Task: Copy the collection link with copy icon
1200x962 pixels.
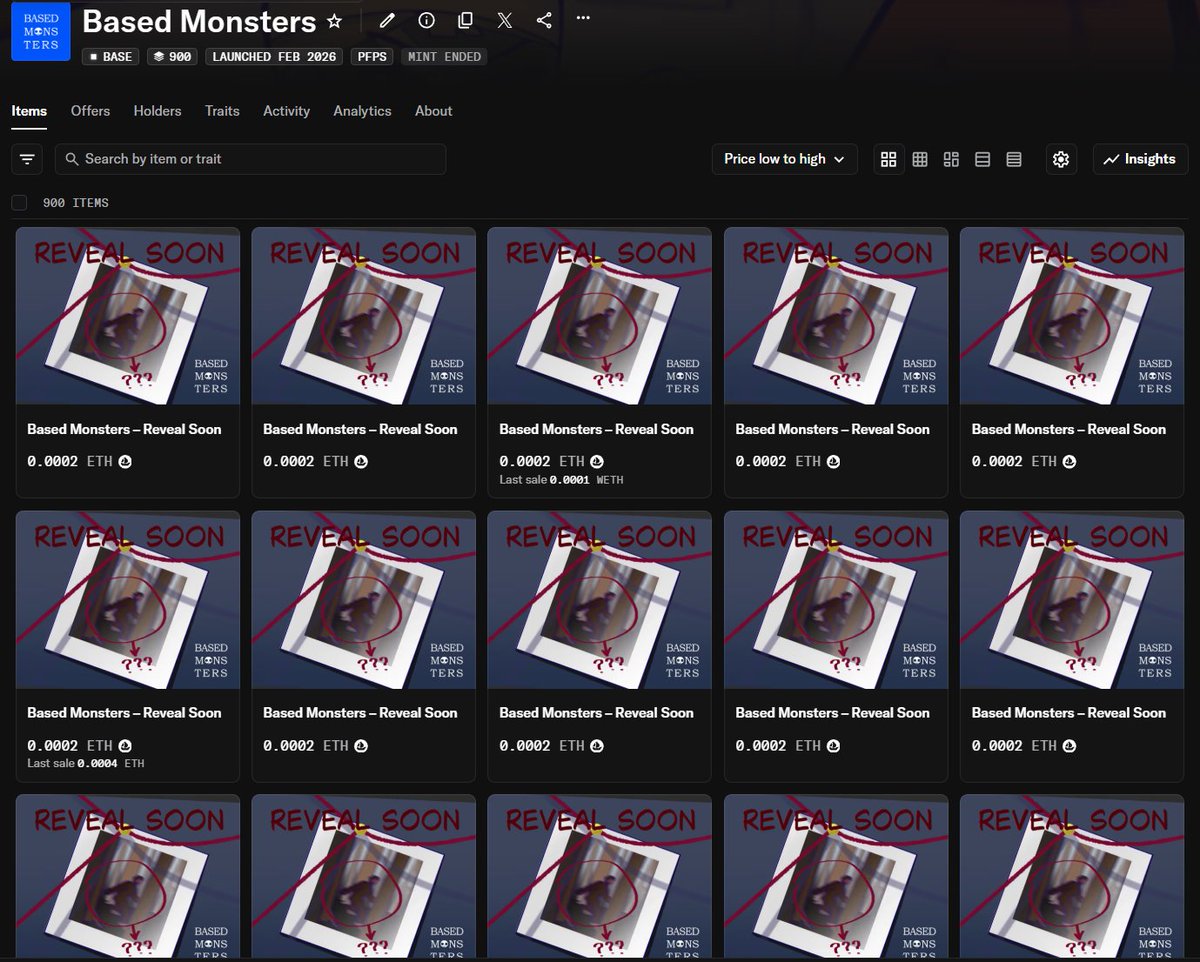Action: point(465,21)
